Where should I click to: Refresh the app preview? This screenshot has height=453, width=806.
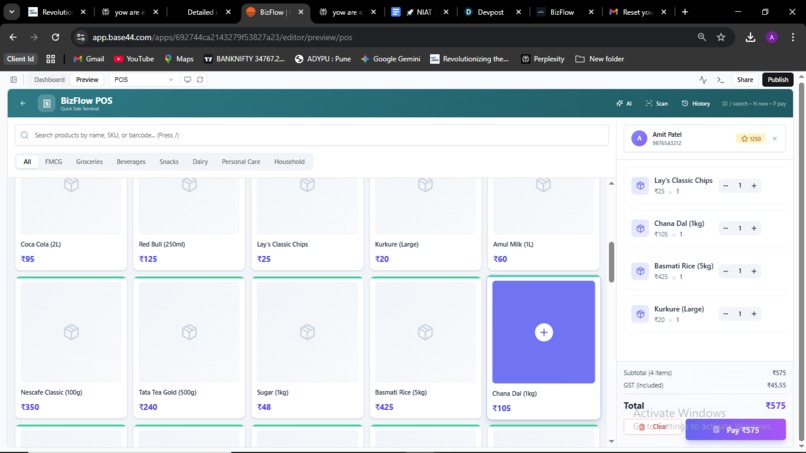(200, 80)
